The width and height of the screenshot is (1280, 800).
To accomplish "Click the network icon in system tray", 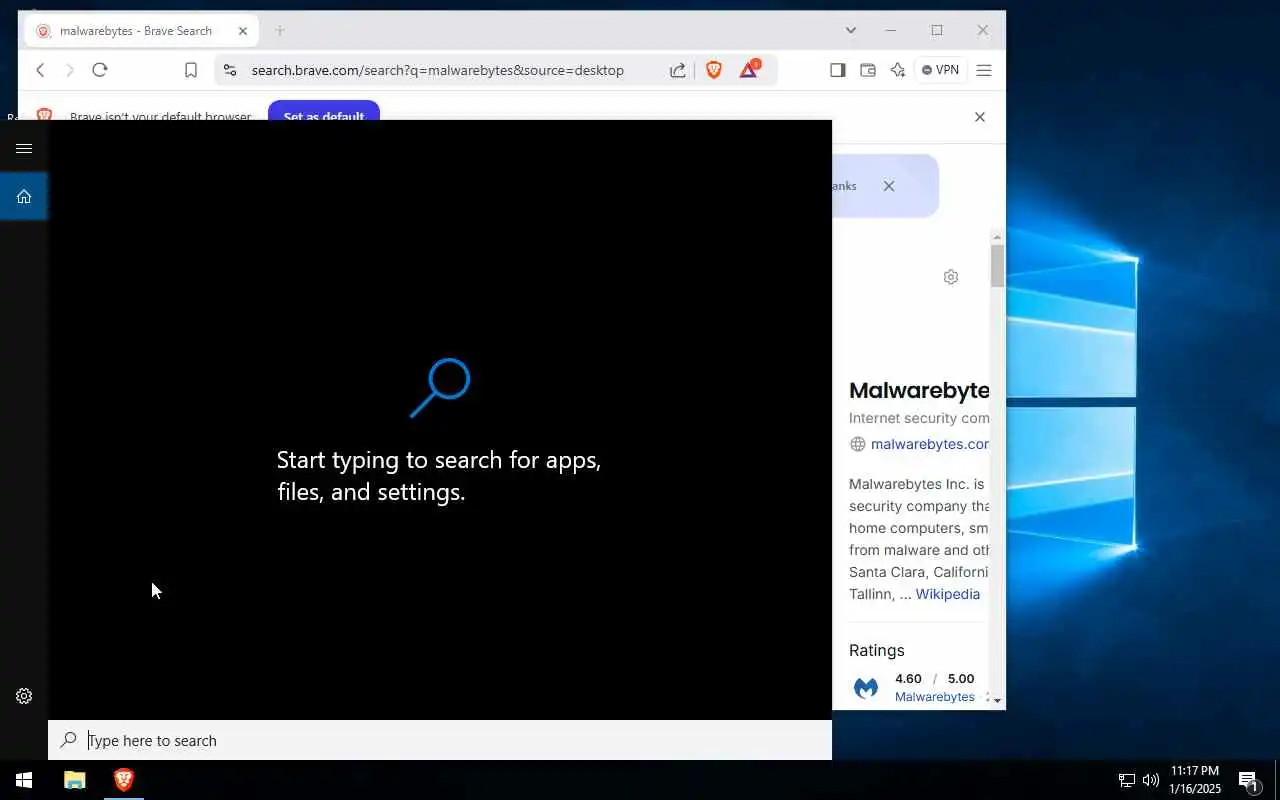I will tap(1126, 780).
